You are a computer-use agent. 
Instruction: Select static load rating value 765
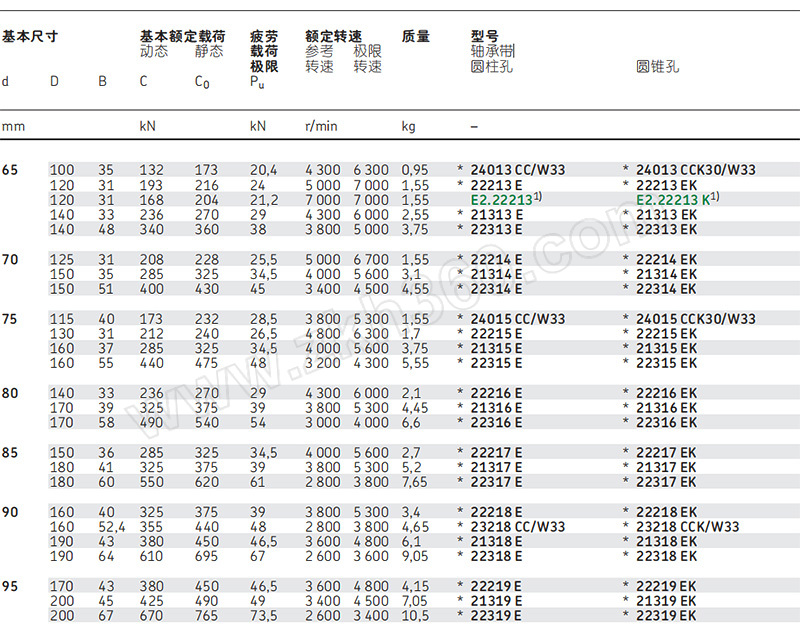pos(207,617)
